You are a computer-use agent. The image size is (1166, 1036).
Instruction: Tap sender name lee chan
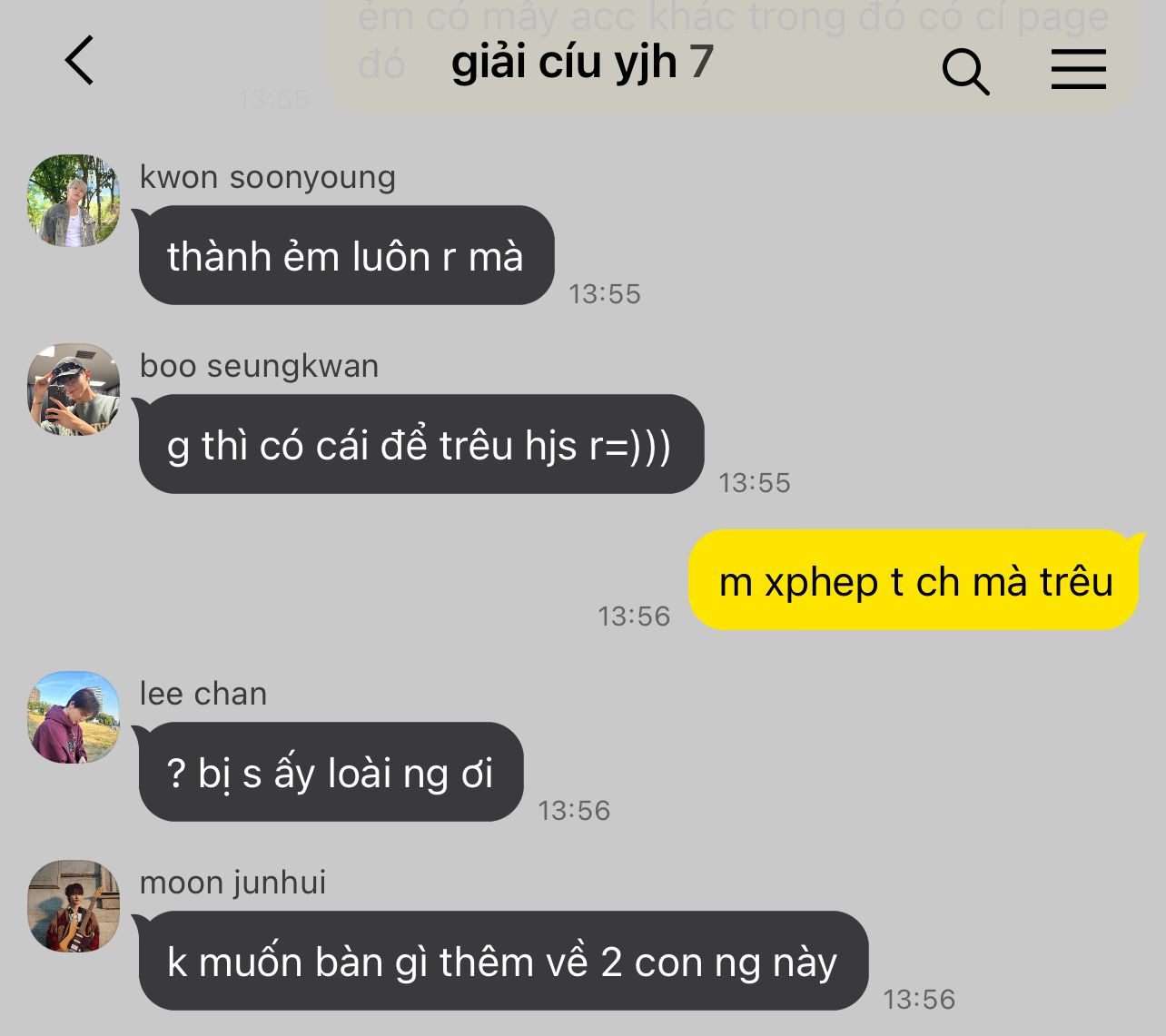pyautogui.click(x=203, y=694)
